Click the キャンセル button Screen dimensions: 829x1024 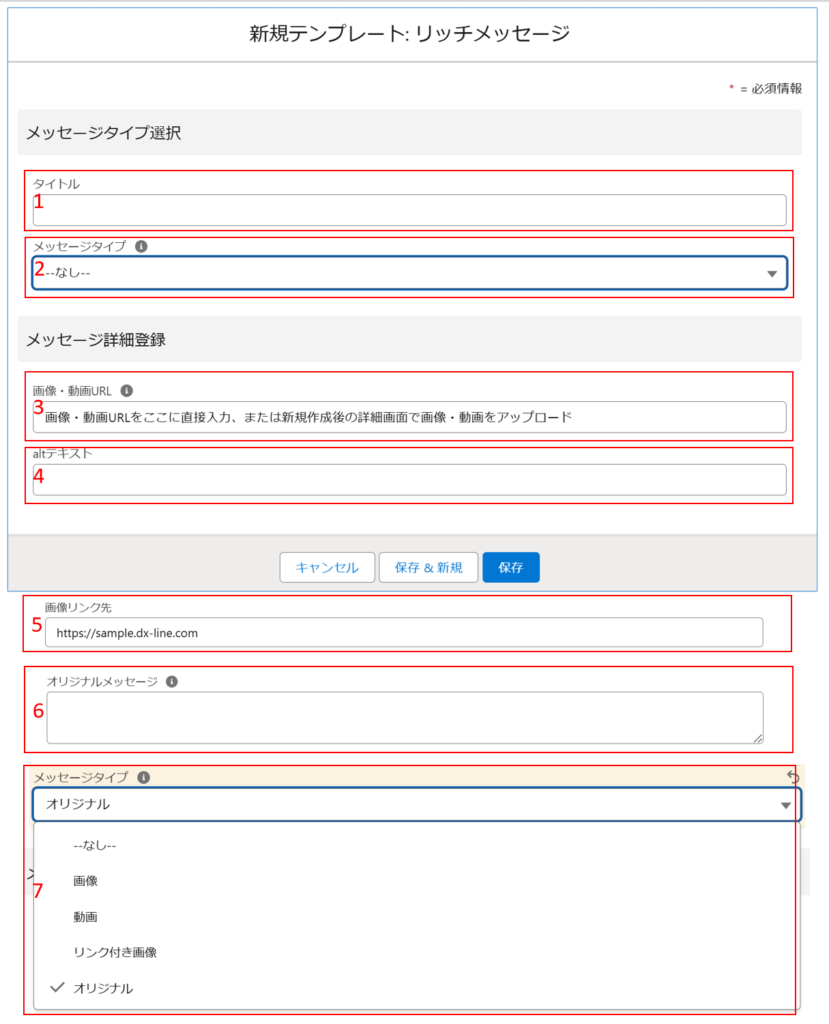click(x=327, y=567)
